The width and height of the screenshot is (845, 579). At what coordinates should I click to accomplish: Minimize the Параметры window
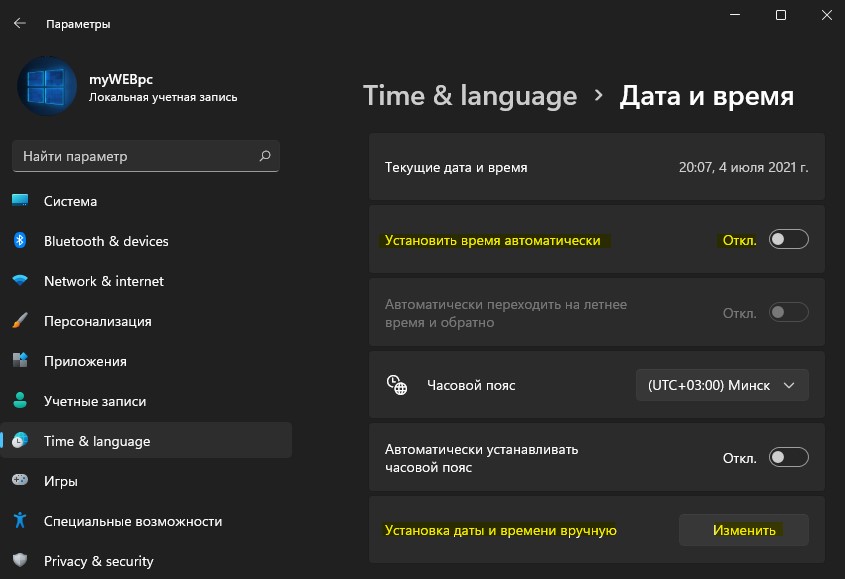coord(735,15)
